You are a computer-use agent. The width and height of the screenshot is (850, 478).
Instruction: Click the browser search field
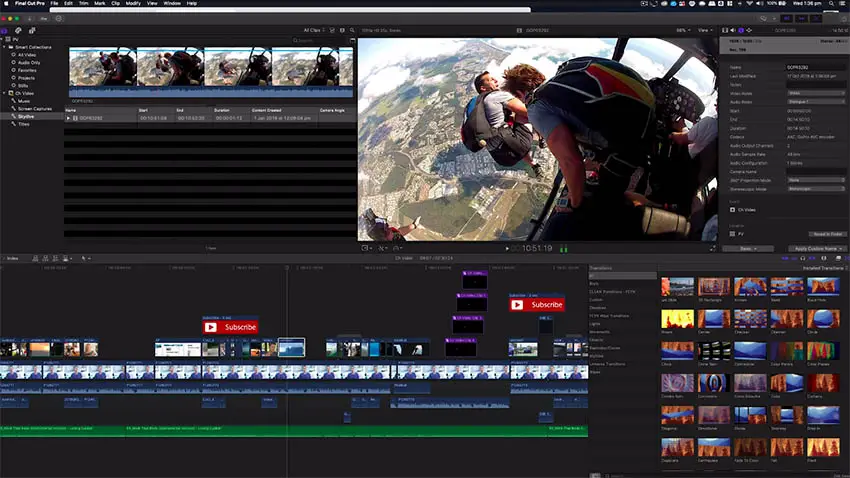[320, 41]
